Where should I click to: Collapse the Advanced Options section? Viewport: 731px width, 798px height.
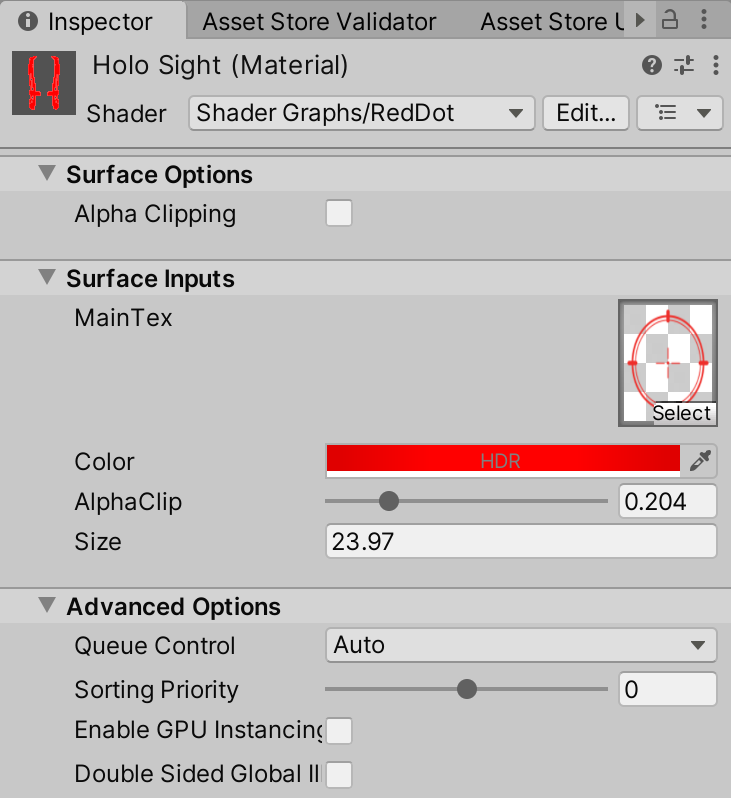47,606
